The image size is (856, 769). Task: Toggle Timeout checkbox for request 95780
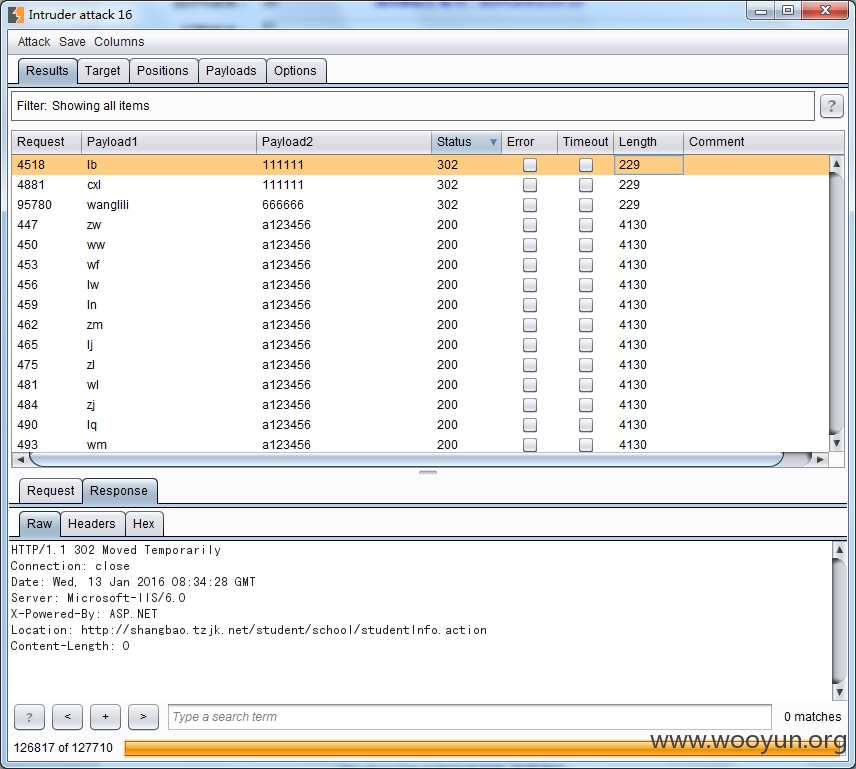(x=586, y=205)
